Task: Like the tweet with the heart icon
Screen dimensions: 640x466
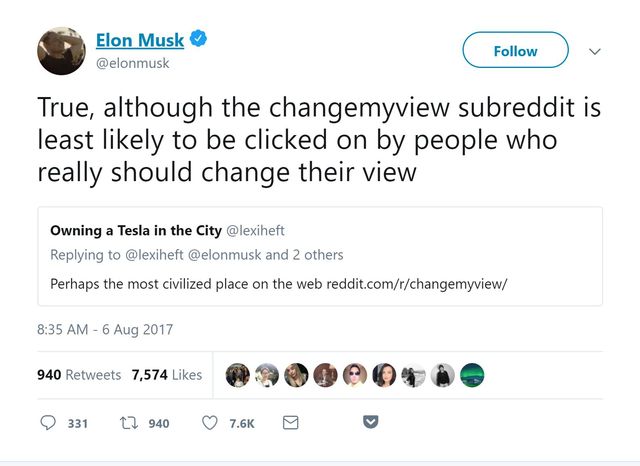Action: (210, 423)
